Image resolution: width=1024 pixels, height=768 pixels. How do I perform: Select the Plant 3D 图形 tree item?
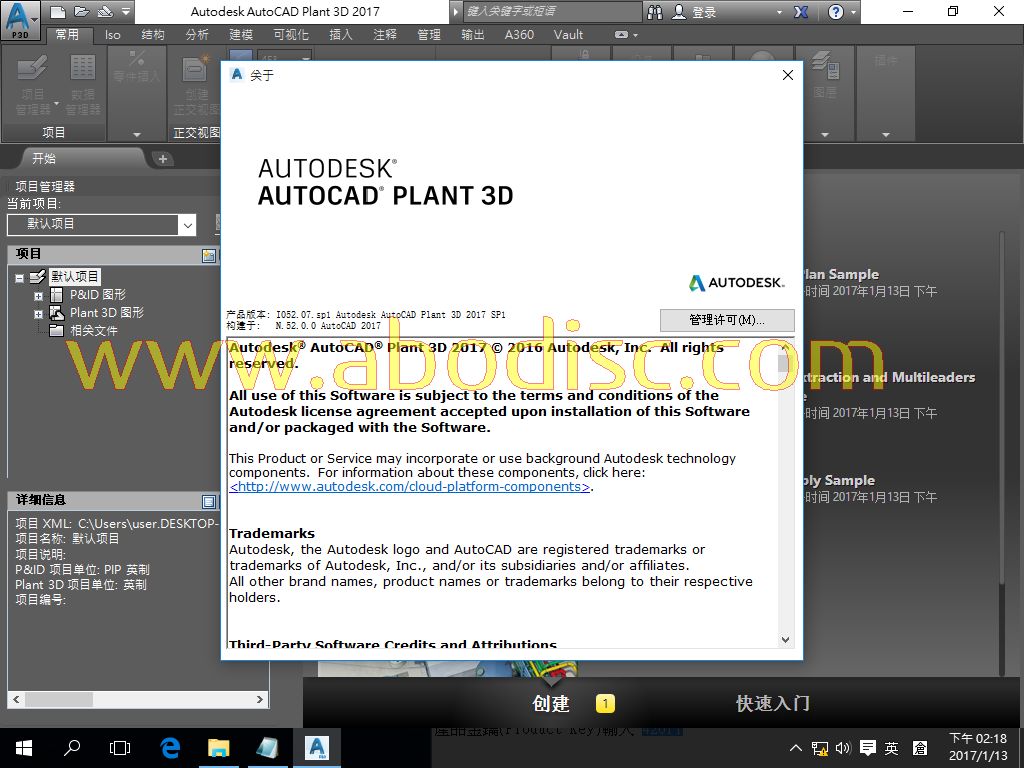click(106, 313)
